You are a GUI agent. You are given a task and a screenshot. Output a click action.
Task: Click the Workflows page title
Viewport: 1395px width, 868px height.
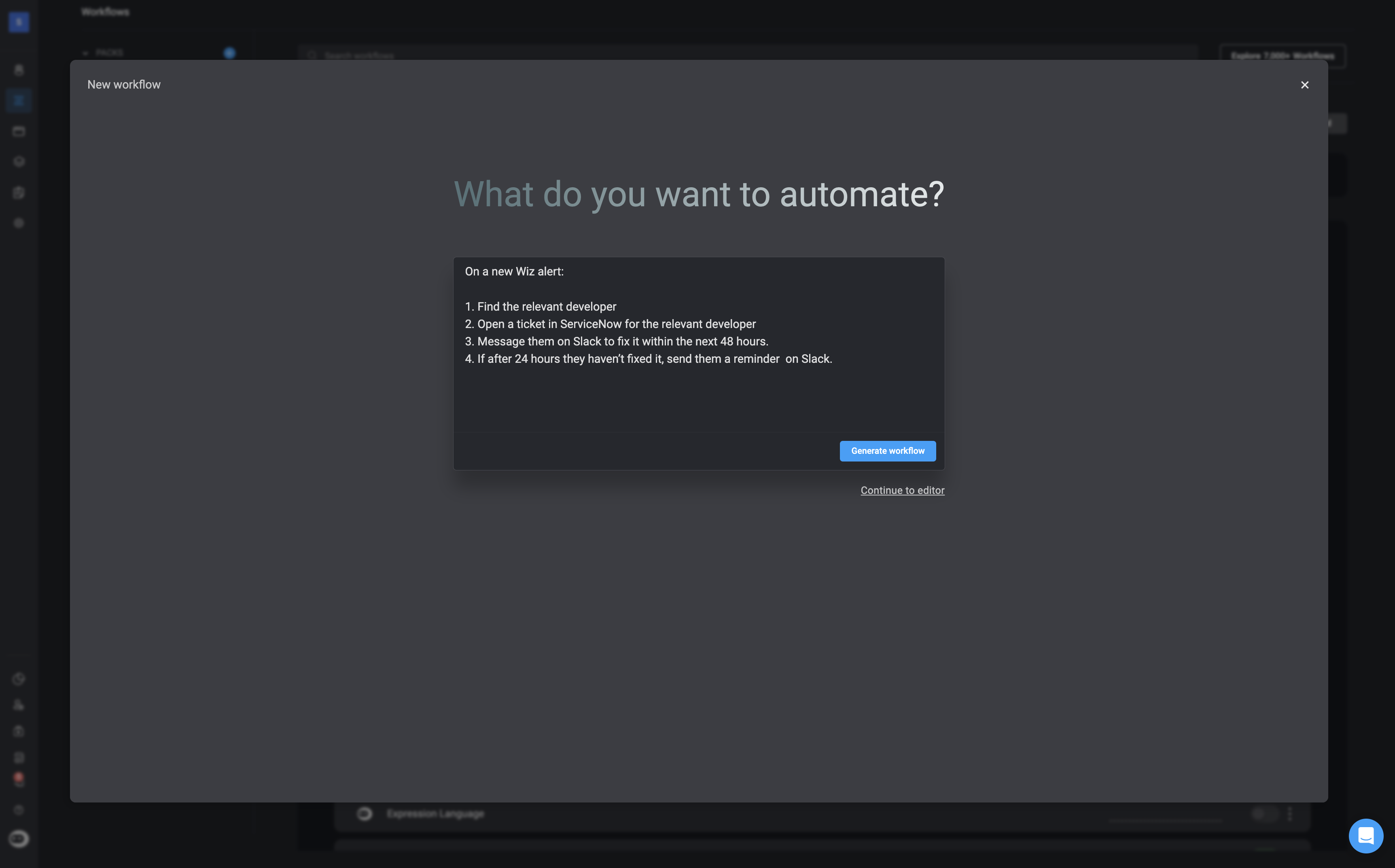(105, 11)
